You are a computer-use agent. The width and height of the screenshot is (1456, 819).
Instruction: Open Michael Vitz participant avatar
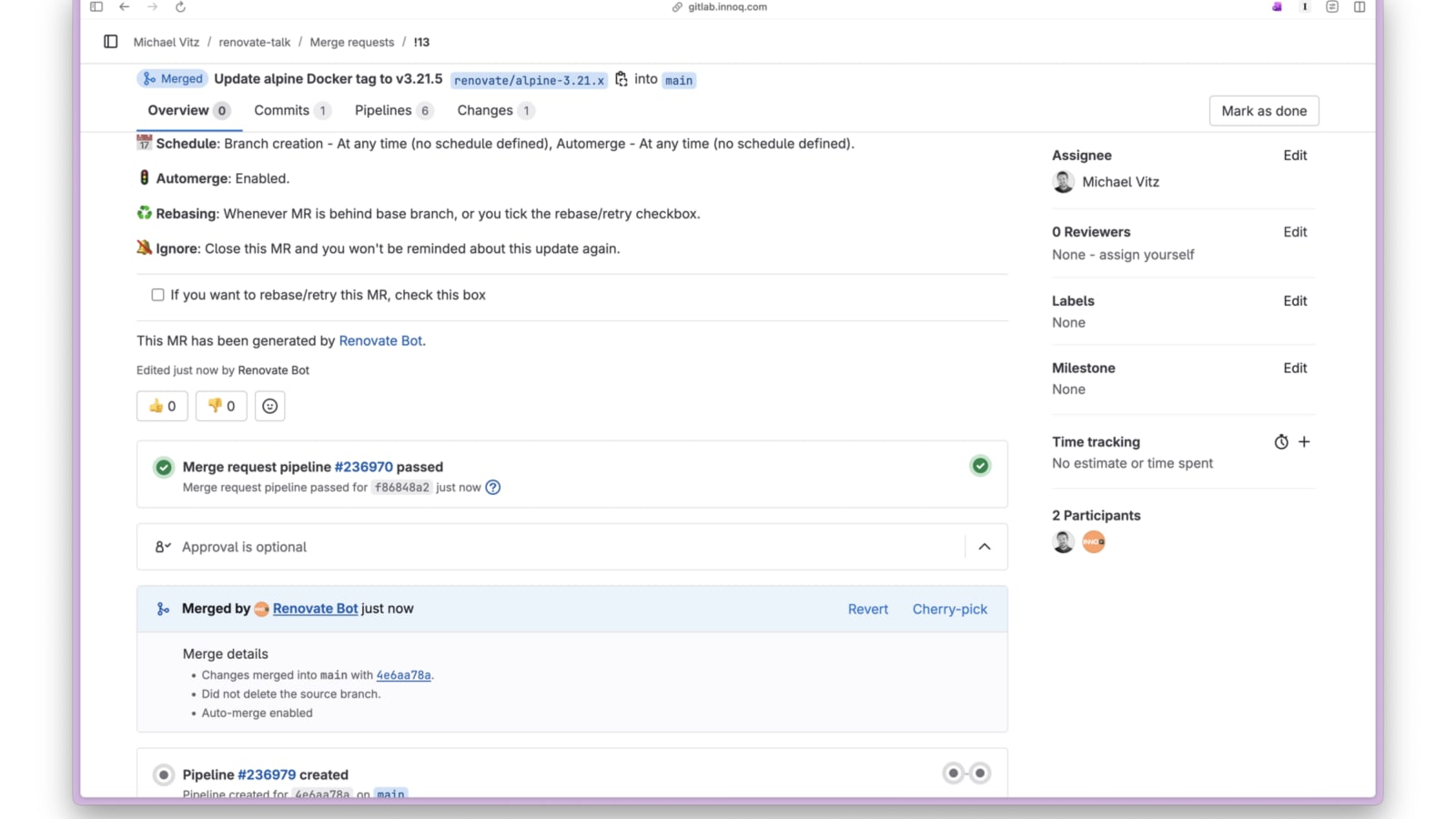click(1063, 542)
